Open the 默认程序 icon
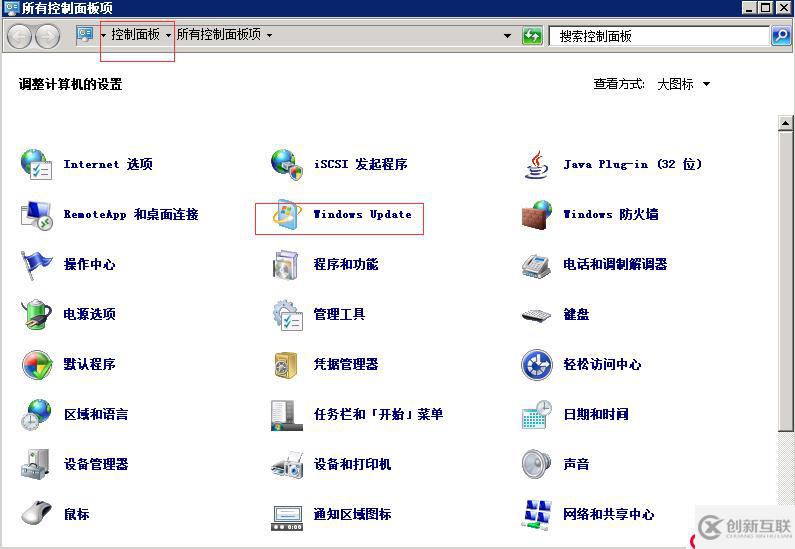The width and height of the screenshot is (795, 549). 37,364
